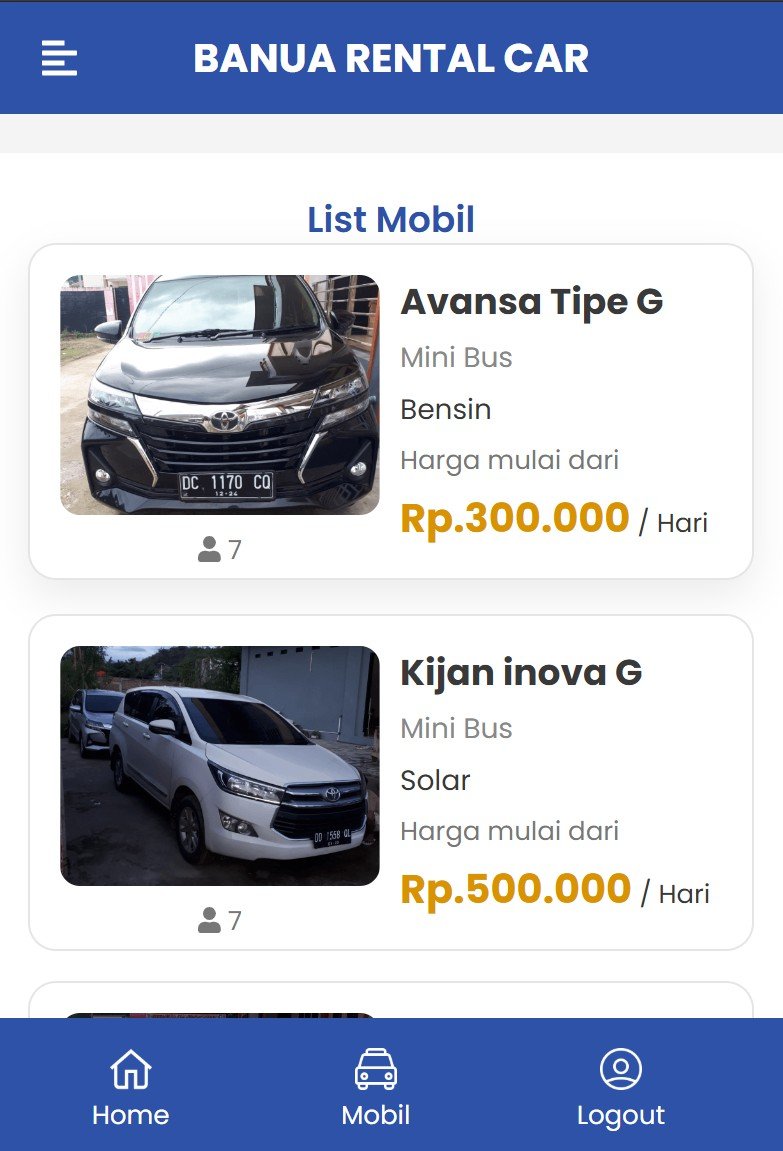This screenshot has width=783, height=1151.
Task: Click the white Innova car photo
Action: [x=220, y=766]
